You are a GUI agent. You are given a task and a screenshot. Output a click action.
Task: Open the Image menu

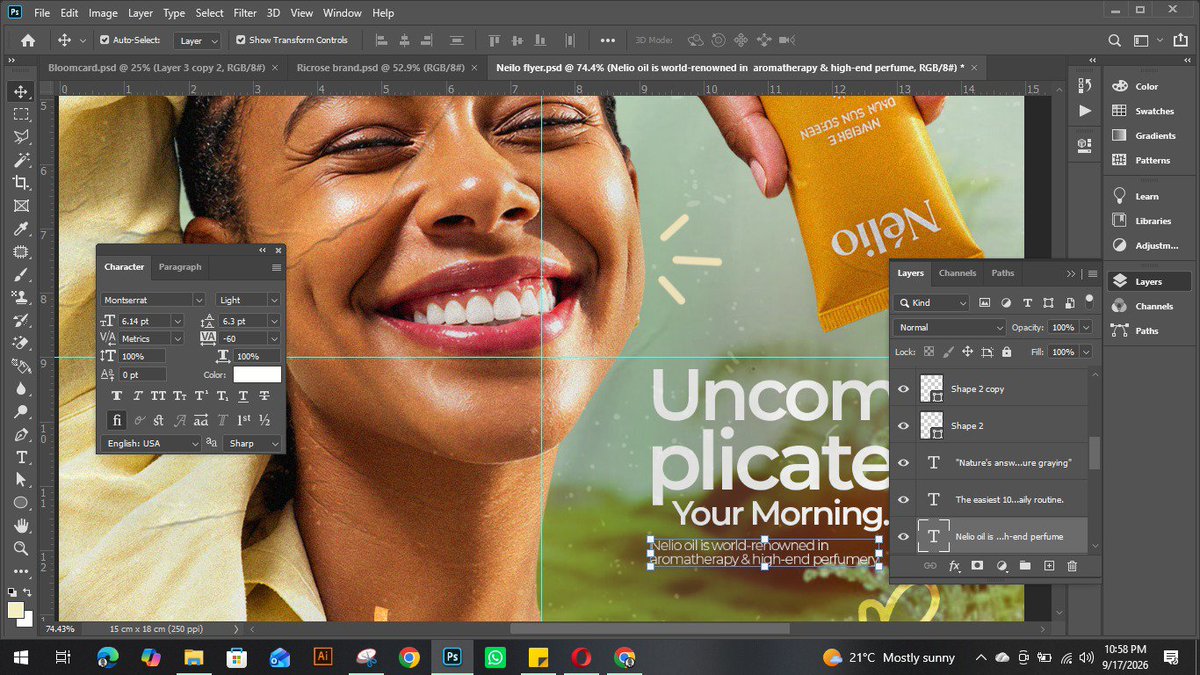pyautogui.click(x=103, y=14)
